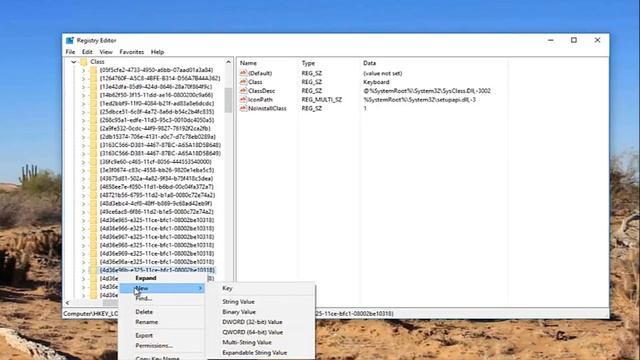Click the Class key folder icon

[84, 62]
